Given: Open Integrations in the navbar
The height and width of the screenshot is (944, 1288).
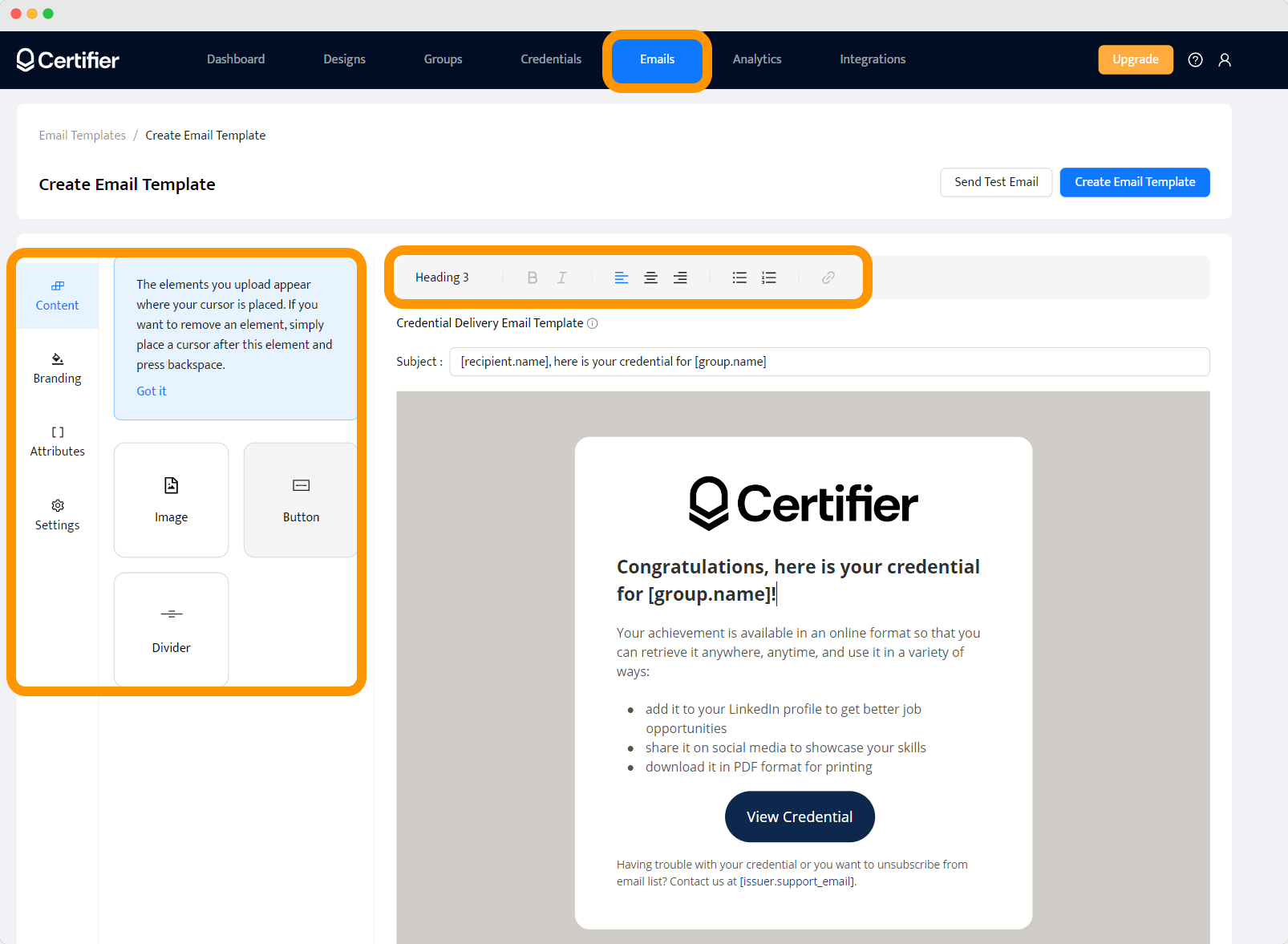Looking at the screenshot, I should [873, 59].
